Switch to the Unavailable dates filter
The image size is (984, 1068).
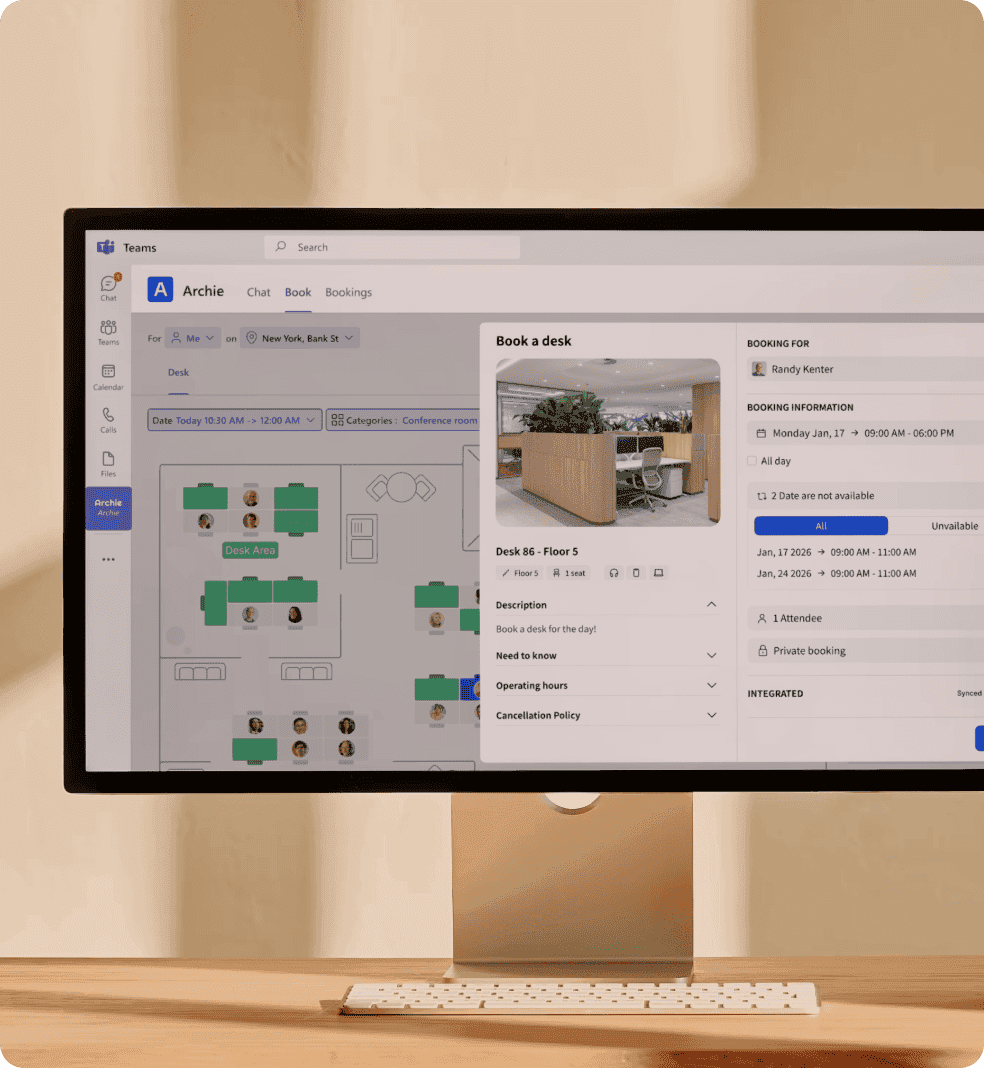pos(954,526)
